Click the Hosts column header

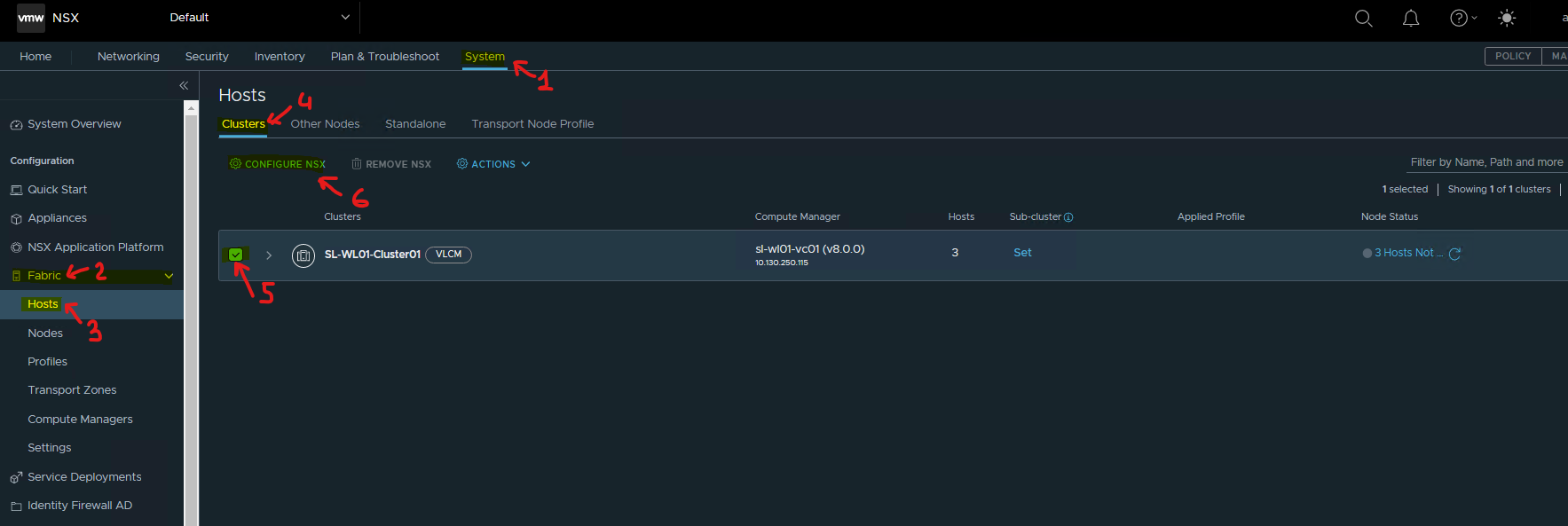coord(961,216)
